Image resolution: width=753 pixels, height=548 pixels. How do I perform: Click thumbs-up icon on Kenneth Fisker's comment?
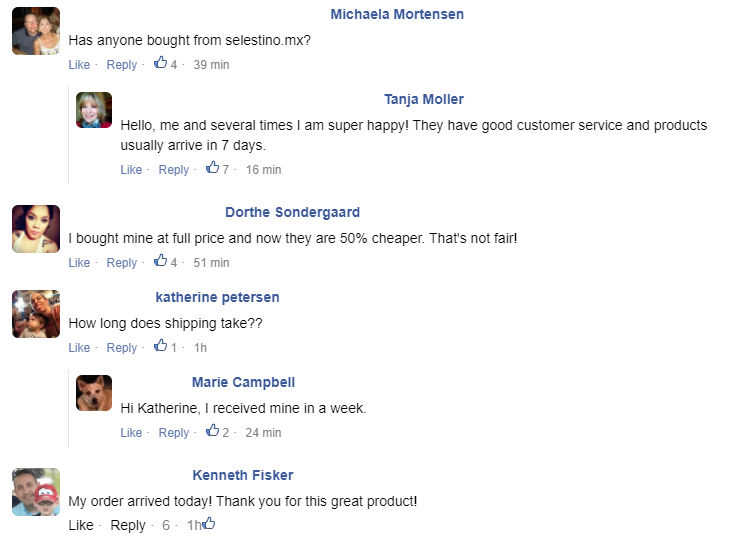(x=209, y=523)
